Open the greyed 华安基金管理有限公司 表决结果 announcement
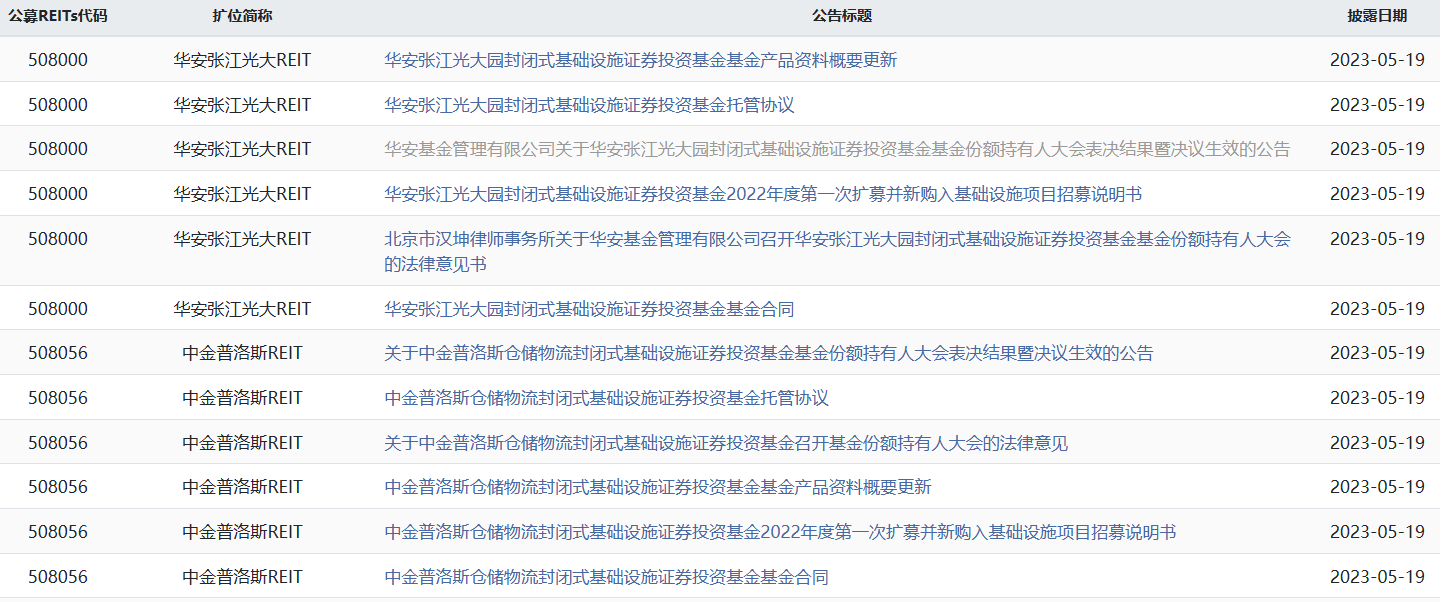 click(837, 149)
